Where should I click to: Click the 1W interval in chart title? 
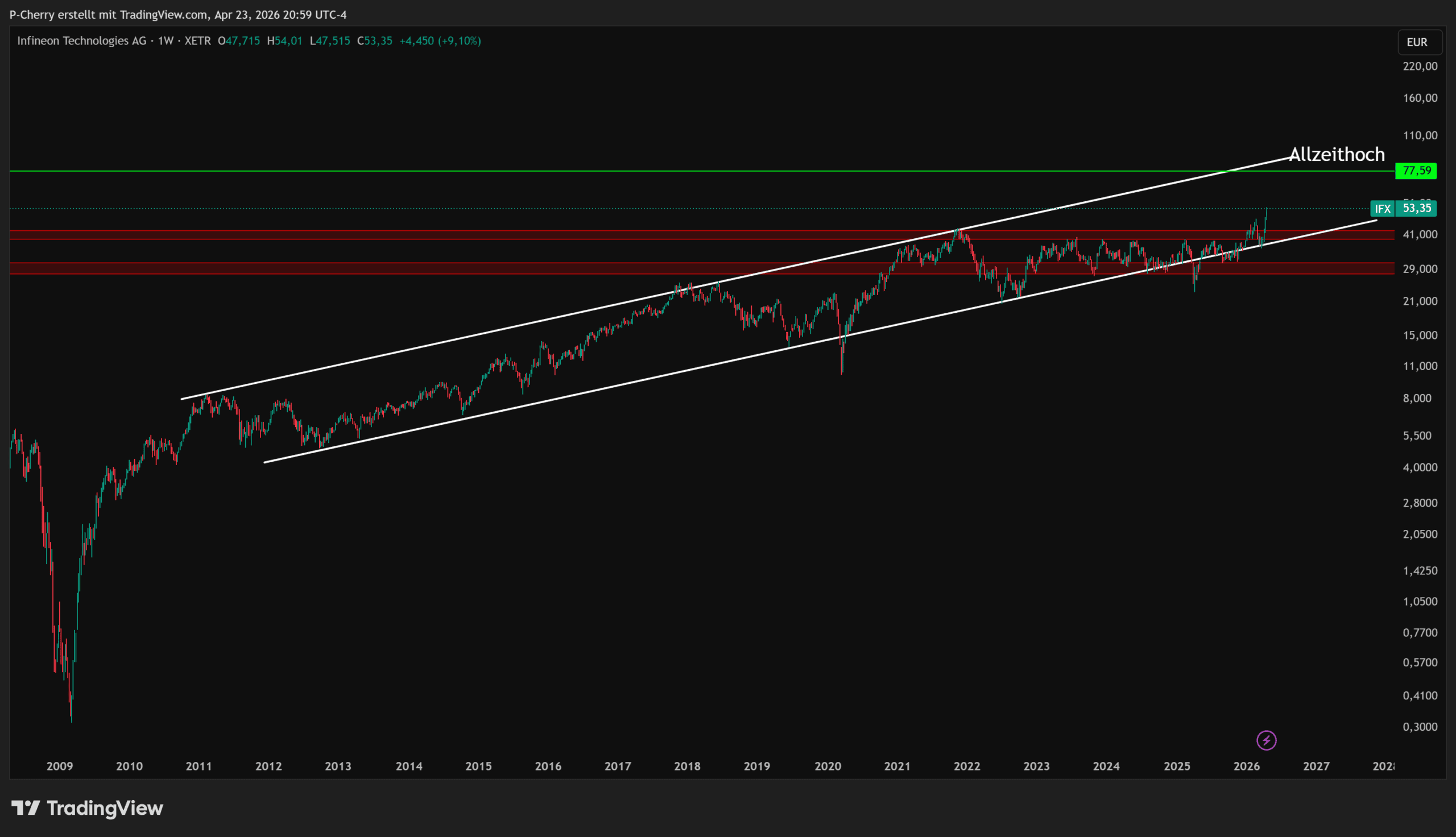pyautogui.click(x=166, y=41)
